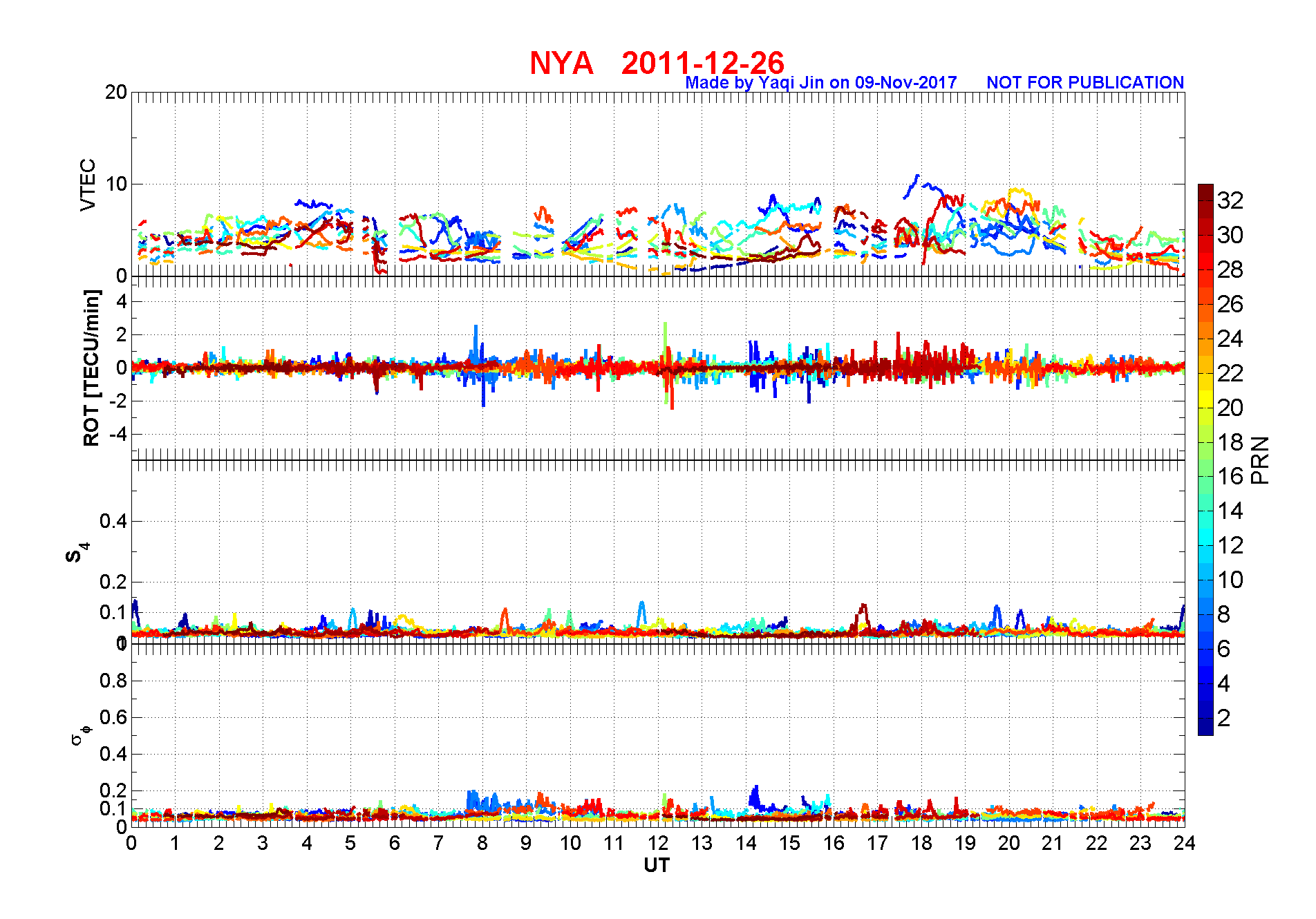Image resolution: width=1316 pixels, height=919 pixels.
Task: Click x-axis tick label 12
Action: click(658, 843)
